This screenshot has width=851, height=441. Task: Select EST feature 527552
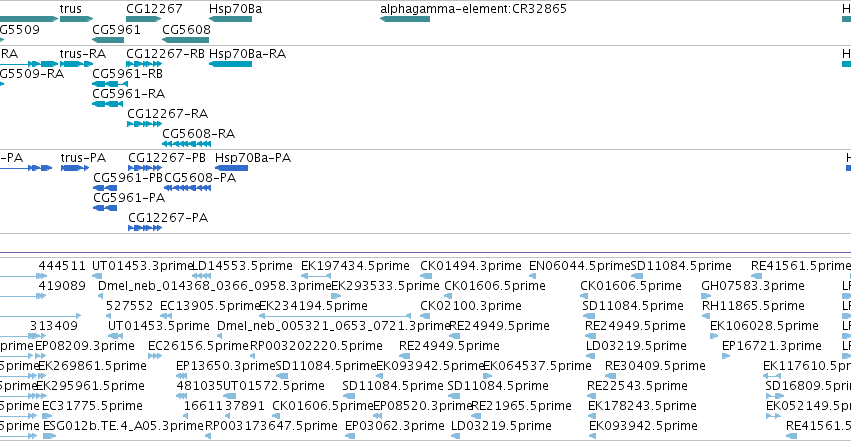click(x=130, y=306)
